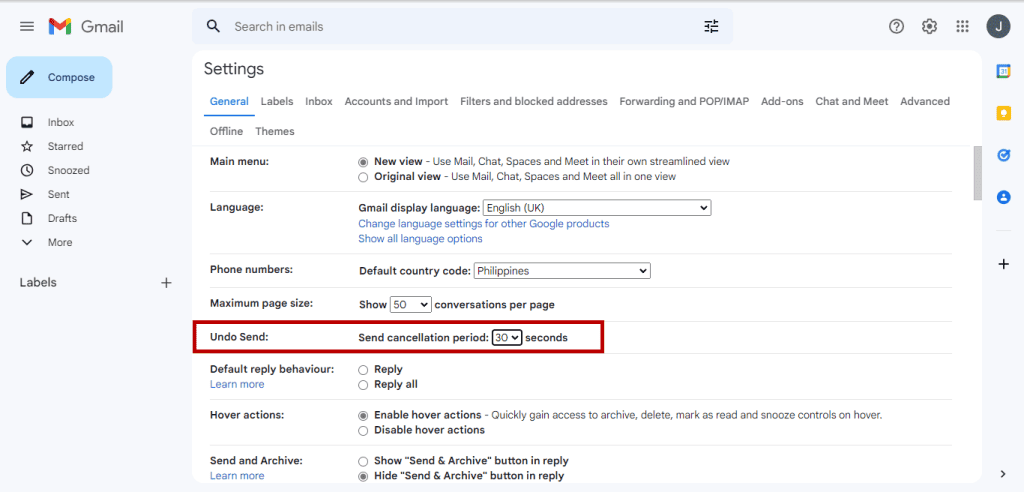Click the Labels heading in the sidebar
This screenshot has width=1024, height=492.
38,283
